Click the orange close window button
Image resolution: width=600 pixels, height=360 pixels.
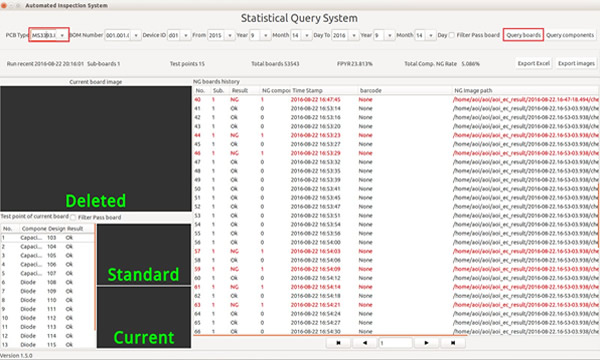[x=3, y=5]
